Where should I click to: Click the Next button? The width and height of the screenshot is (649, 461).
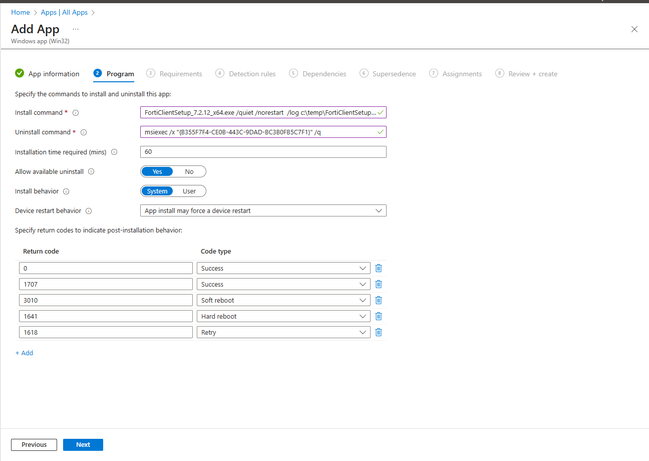pyautogui.click(x=83, y=445)
